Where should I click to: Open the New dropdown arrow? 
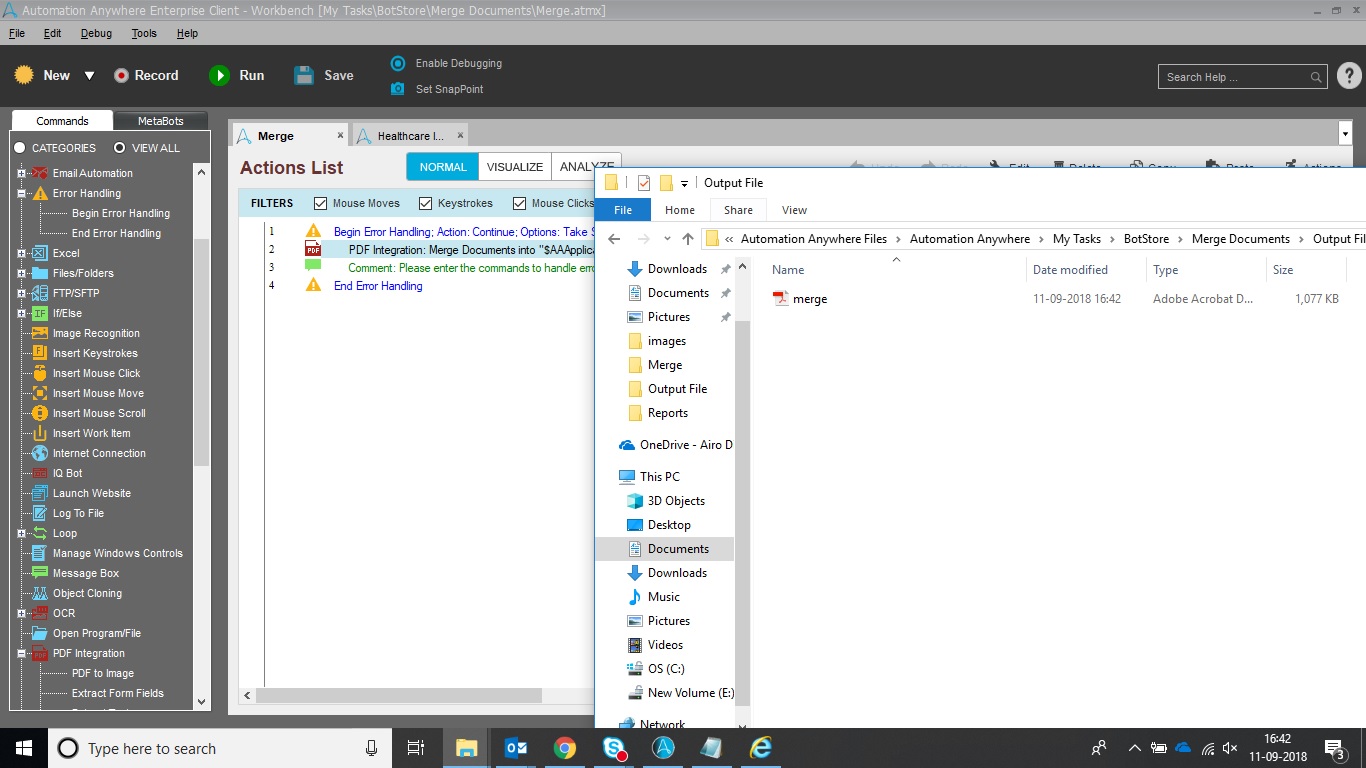click(89, 76)
